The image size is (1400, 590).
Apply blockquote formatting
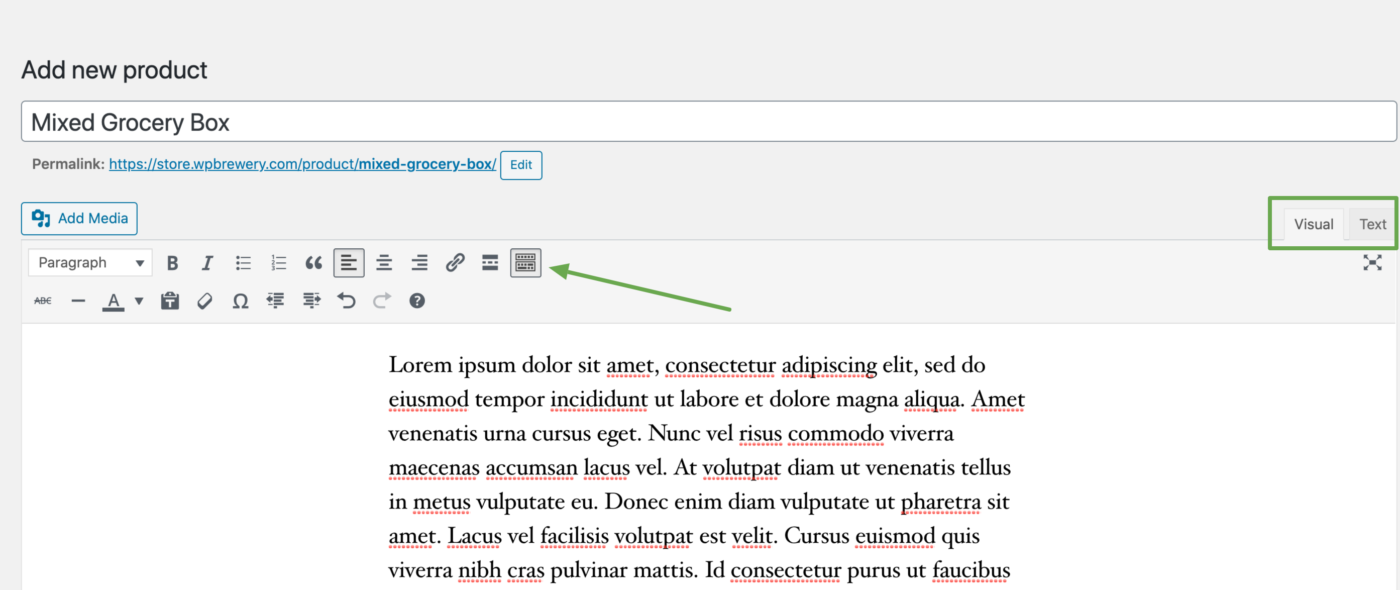(x=314, y=263)
